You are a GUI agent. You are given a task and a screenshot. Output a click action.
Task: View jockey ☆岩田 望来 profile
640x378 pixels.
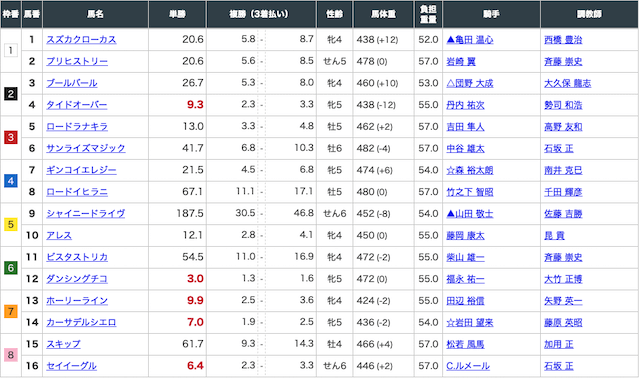(470, 322)
